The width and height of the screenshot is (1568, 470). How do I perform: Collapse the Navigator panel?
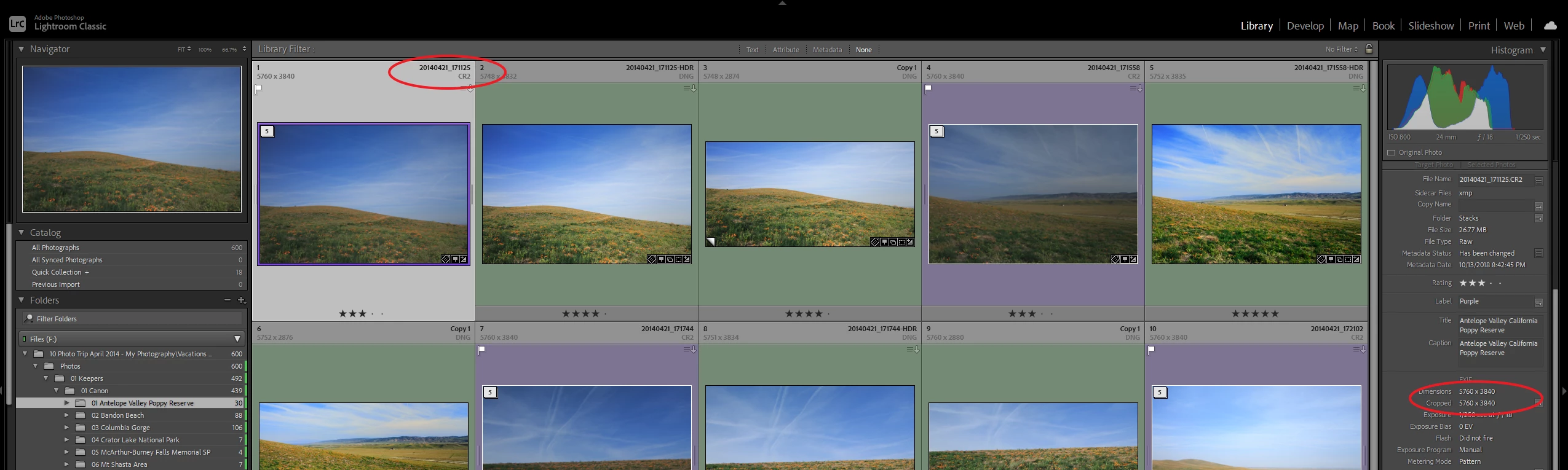pos(22,49)
